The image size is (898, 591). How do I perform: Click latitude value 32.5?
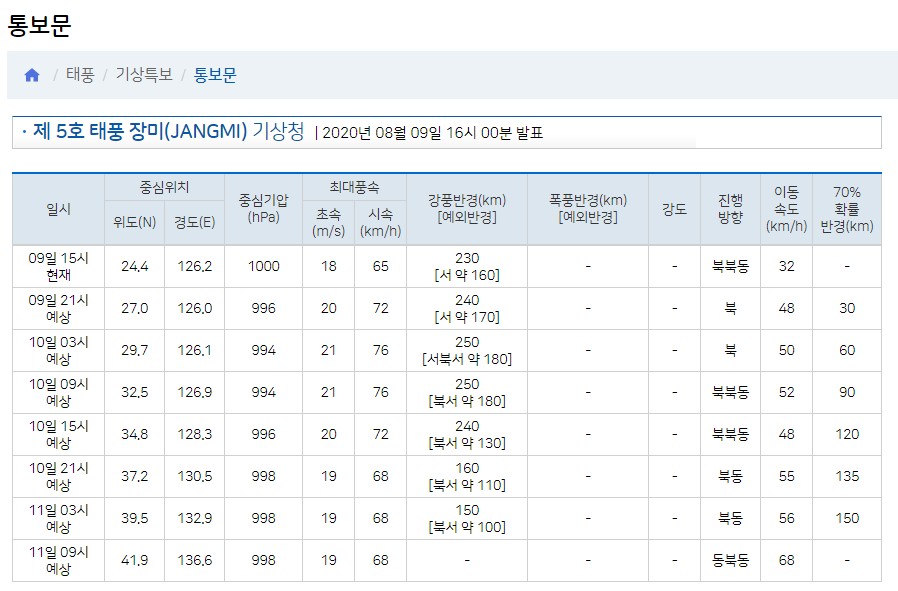point(135,392)
